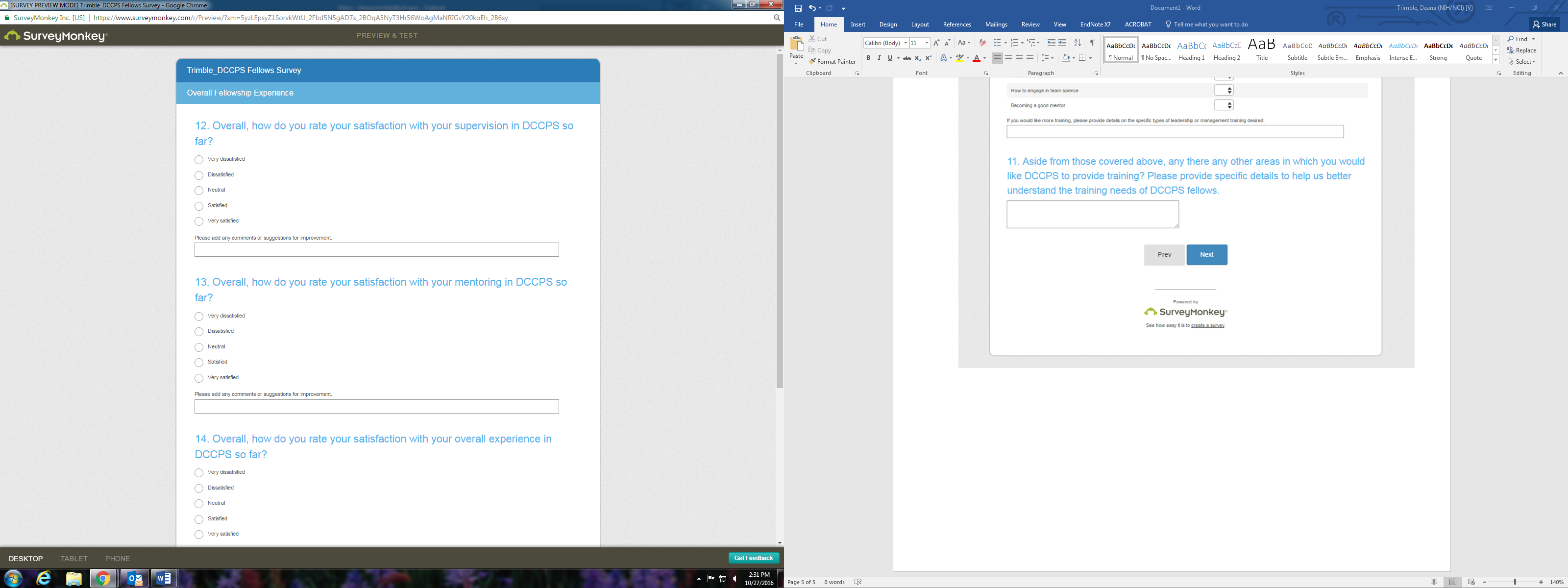Click the center alignment icon
Viewport: 1568px width, 588px height.
(x=1008, y=58)
